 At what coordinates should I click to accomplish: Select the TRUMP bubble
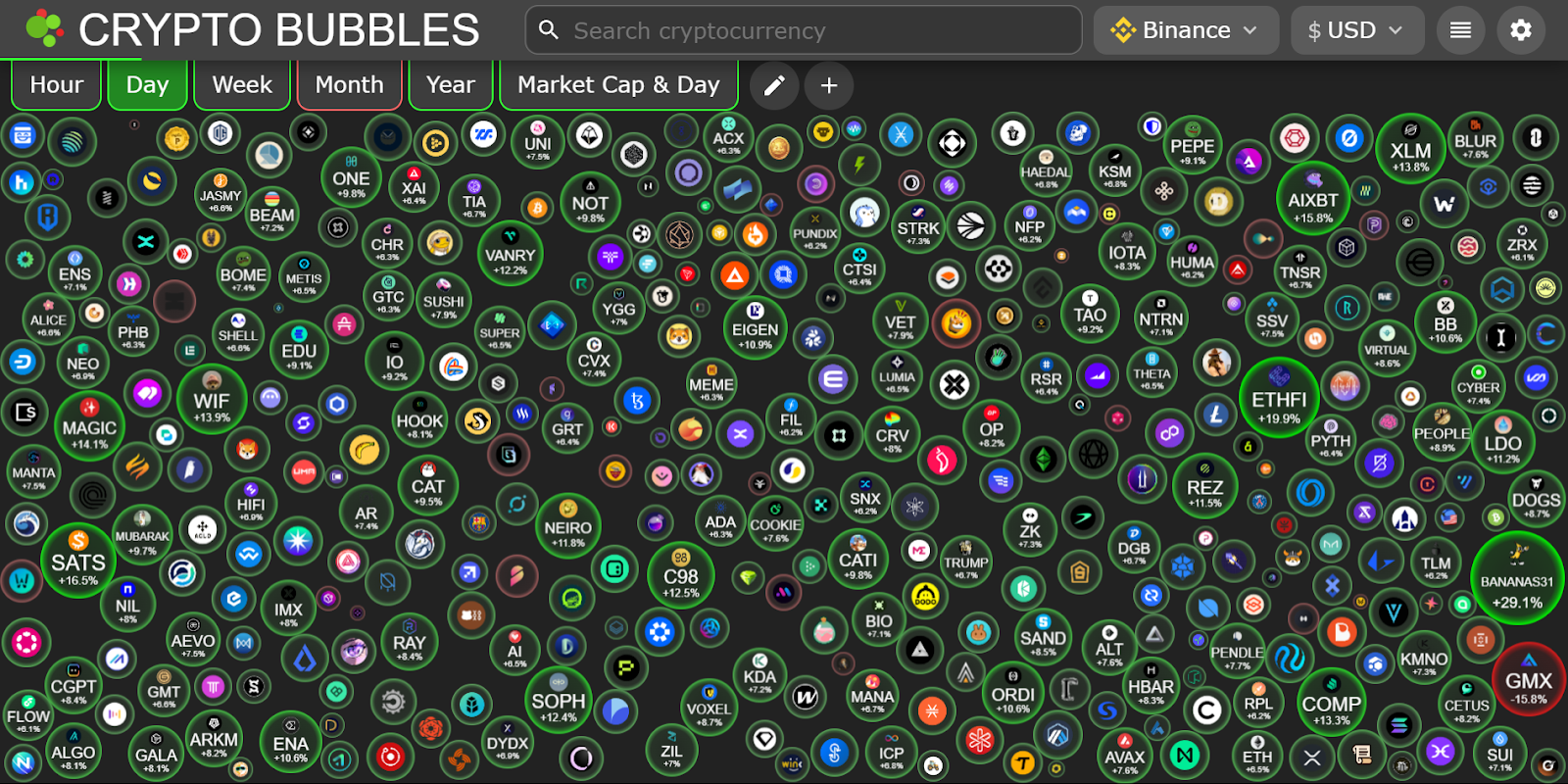click(x=966, y=561)
